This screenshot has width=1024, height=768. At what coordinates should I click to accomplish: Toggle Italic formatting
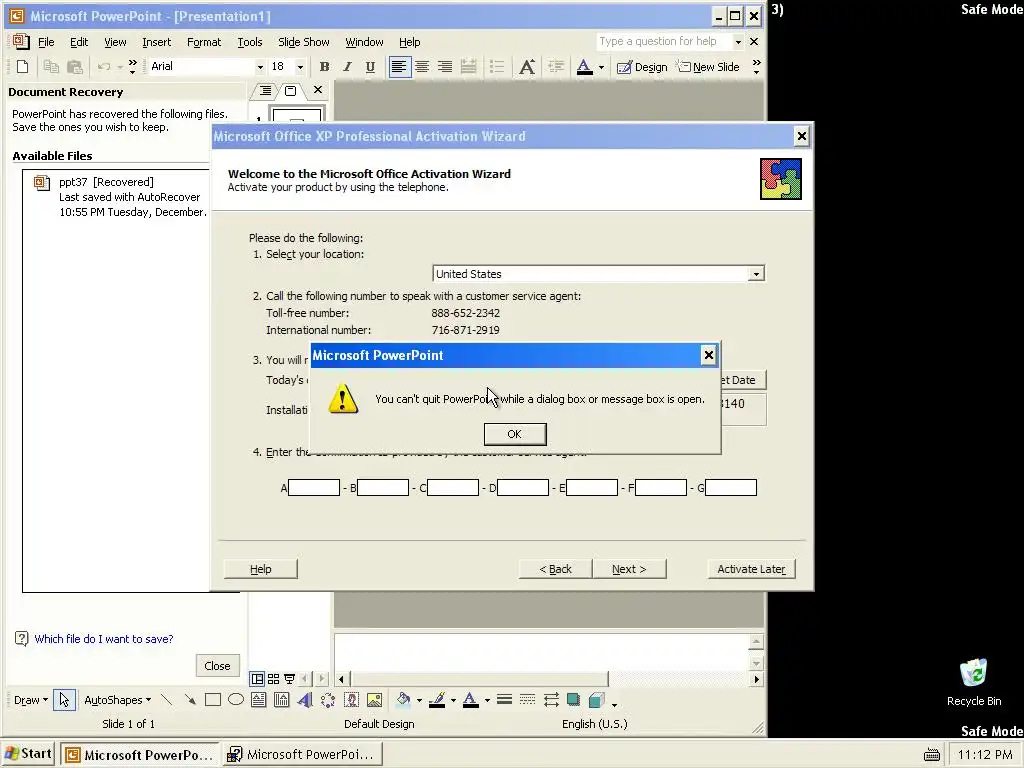tap(347, 67)
